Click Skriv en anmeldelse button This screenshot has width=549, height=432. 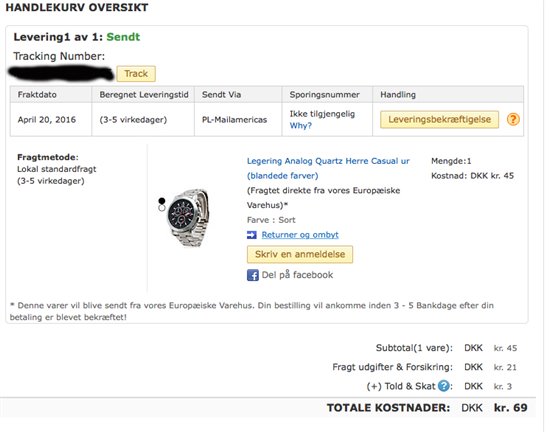click(x=300, y=255)
